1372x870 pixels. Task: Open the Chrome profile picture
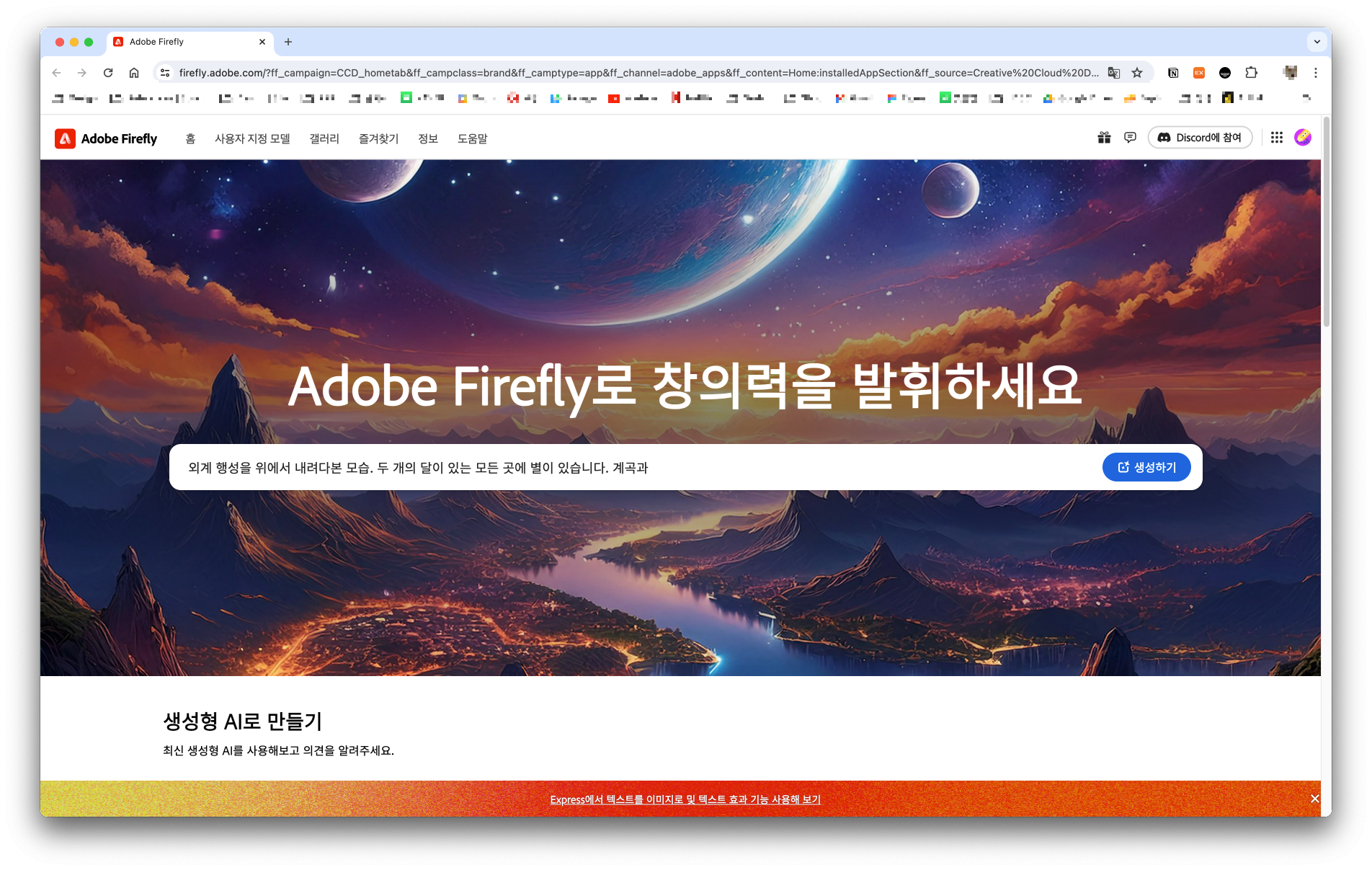coord(1291,73)
